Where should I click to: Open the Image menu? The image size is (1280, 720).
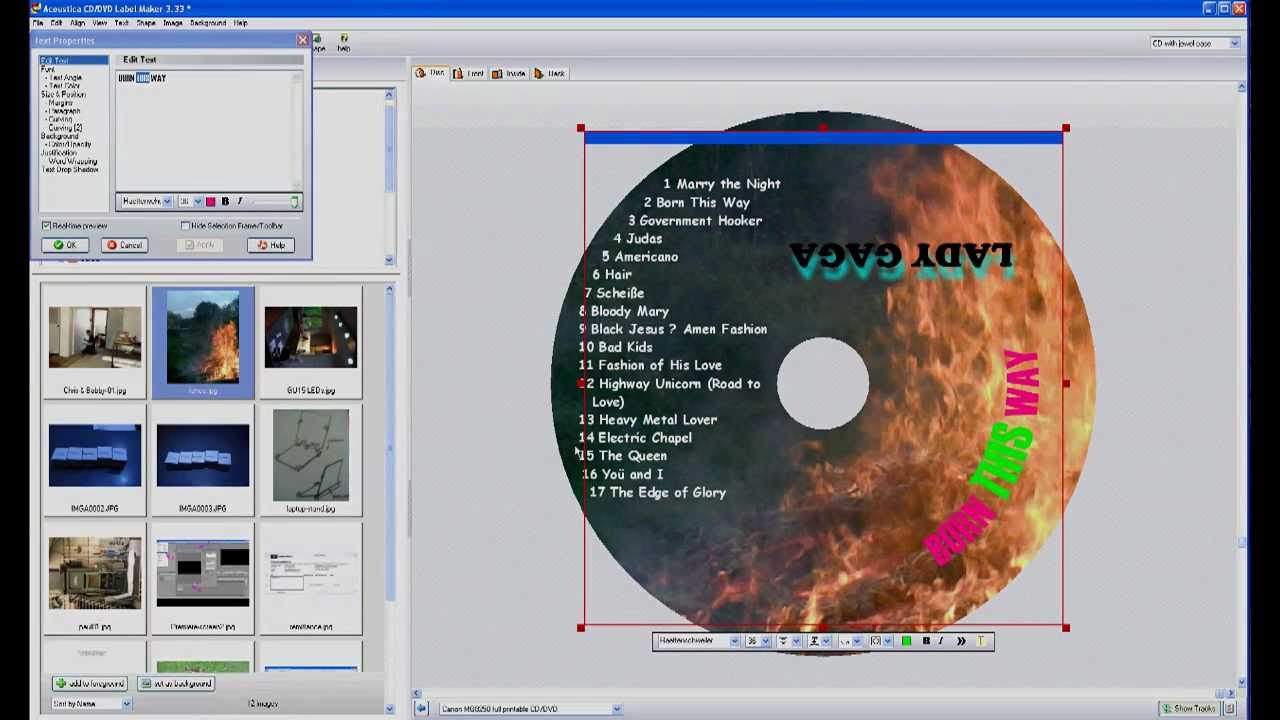173,22
